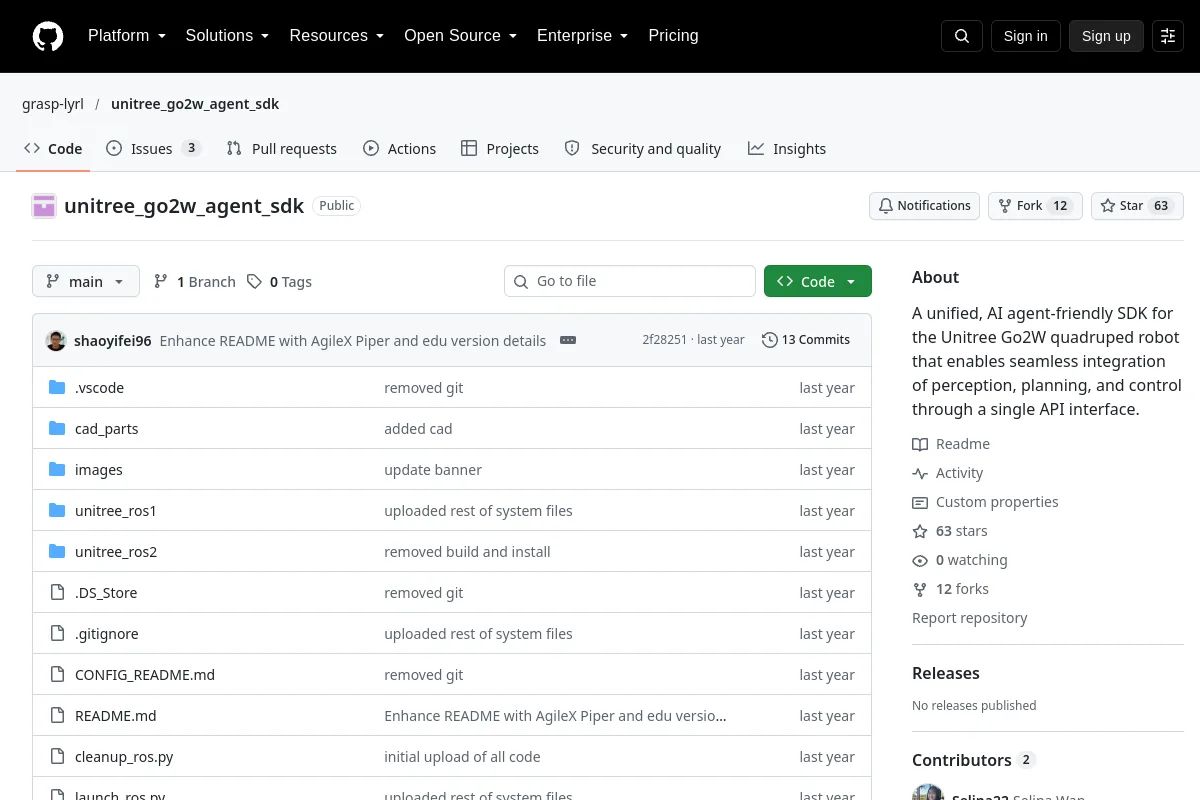The height and width of the screenshot is (800, 1200).
Task: Click the README.md file icon
Action: 57,716
